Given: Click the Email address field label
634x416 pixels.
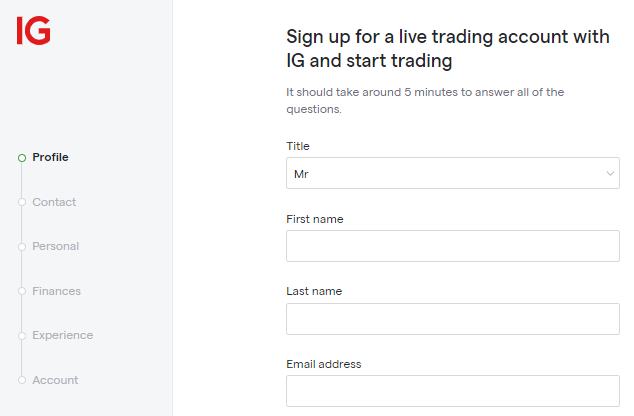Looking at the screenshot, I should (323, 364).
